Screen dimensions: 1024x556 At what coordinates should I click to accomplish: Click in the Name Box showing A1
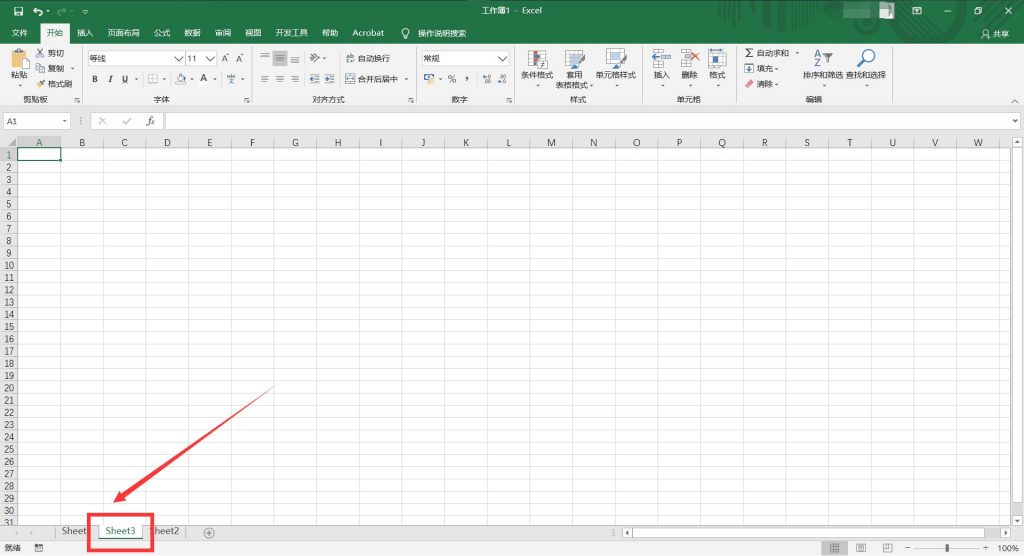tap(31, 121)
